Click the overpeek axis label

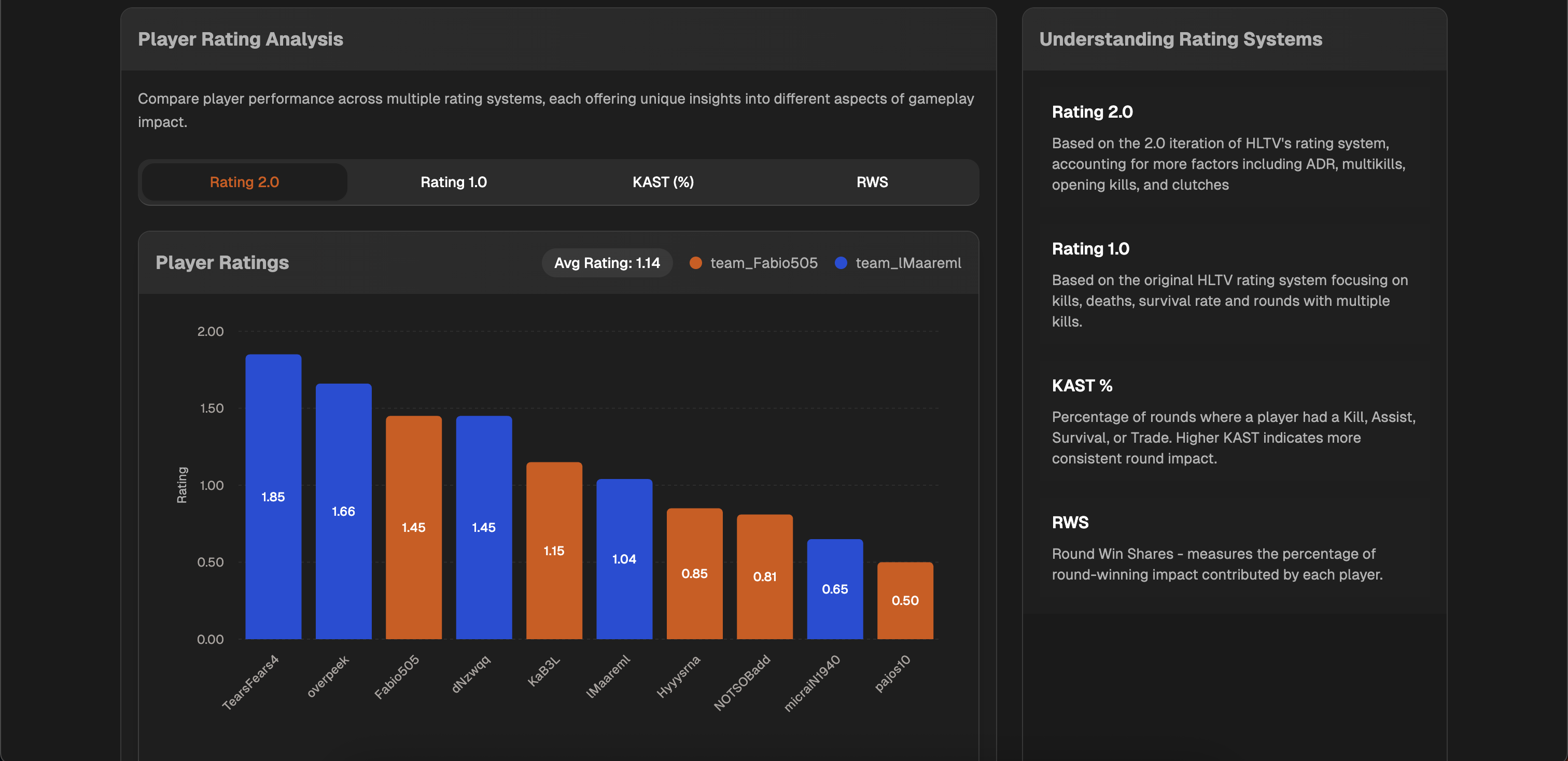coord(328,676)
